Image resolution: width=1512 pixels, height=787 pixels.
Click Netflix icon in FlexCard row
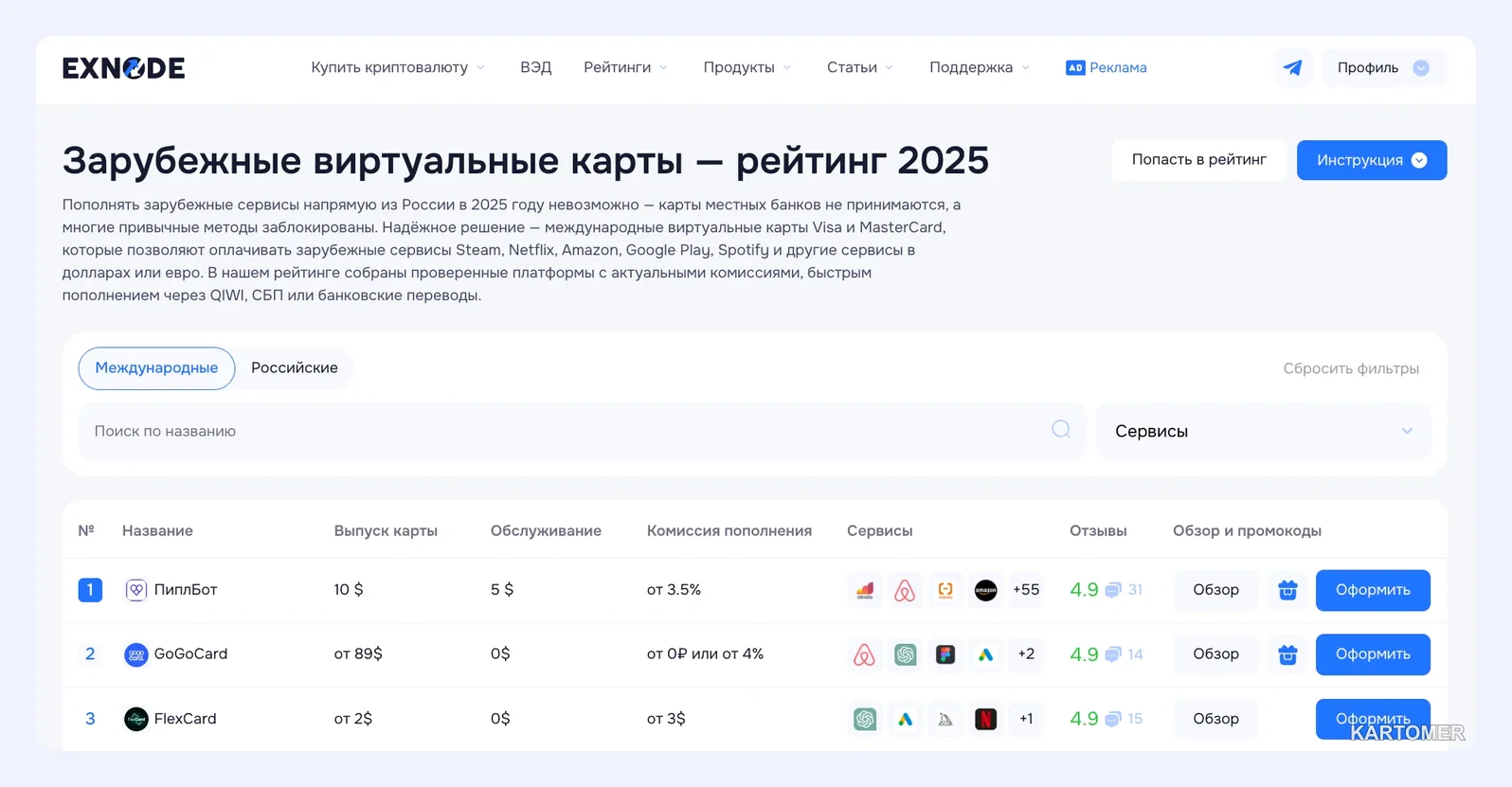986,719
